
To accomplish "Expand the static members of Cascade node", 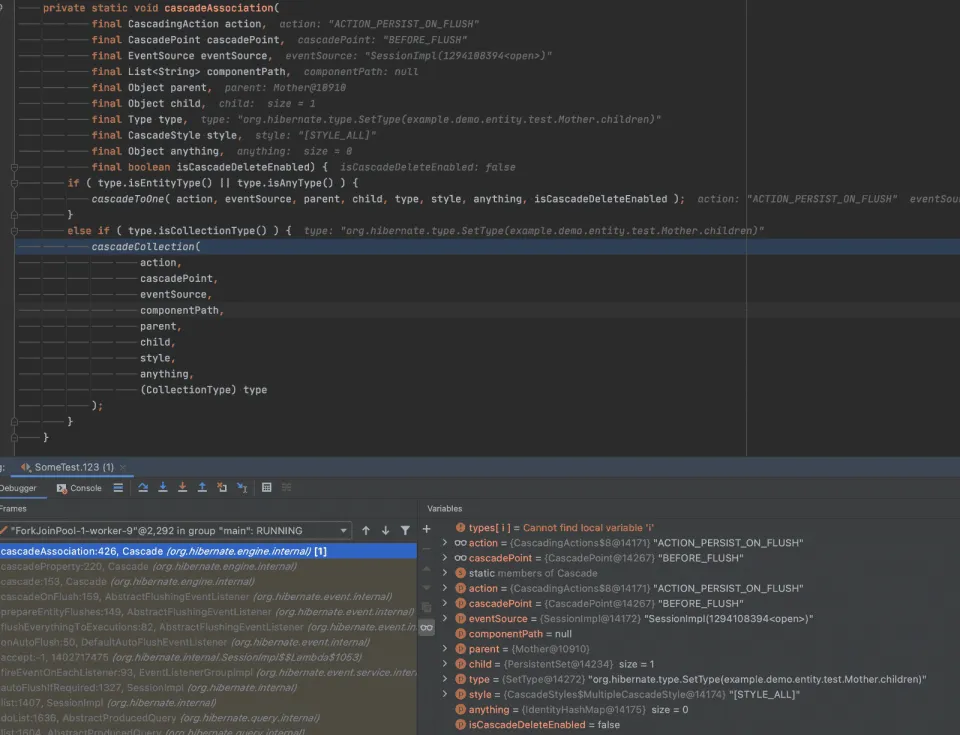I will 445,573.
